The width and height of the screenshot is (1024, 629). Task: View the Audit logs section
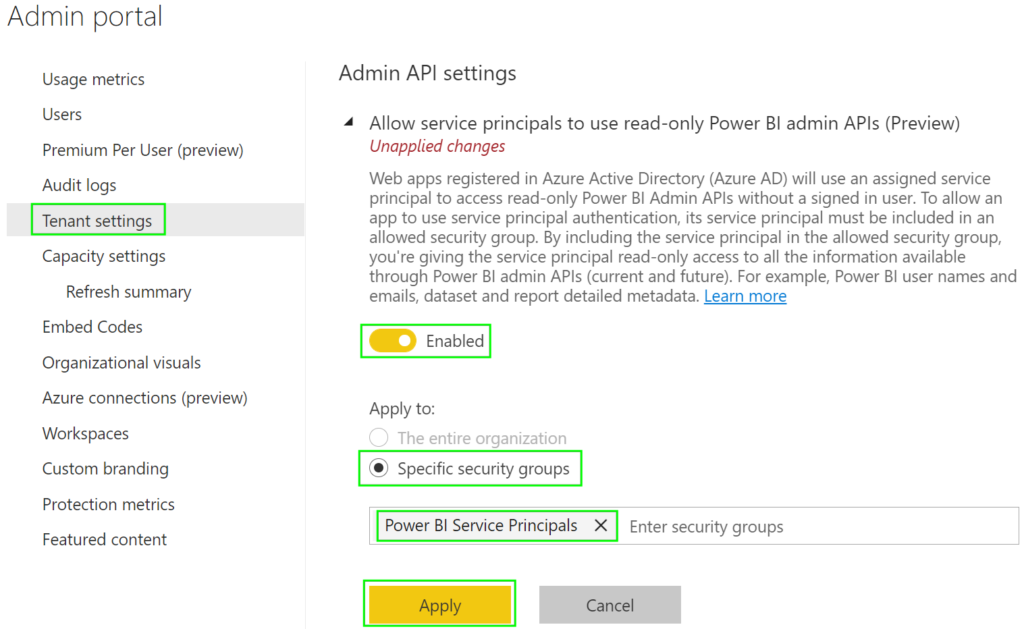[x=79, y=184]
